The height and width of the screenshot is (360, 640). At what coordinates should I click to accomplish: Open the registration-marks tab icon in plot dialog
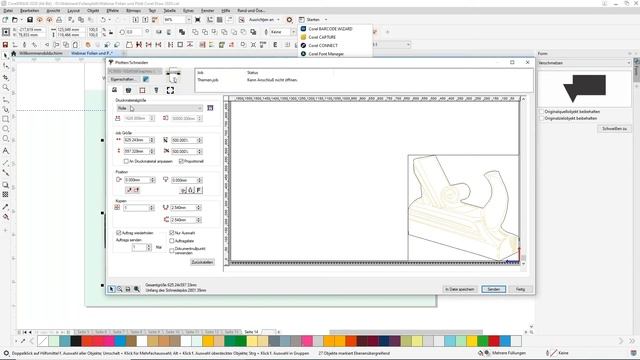(170, 90)
